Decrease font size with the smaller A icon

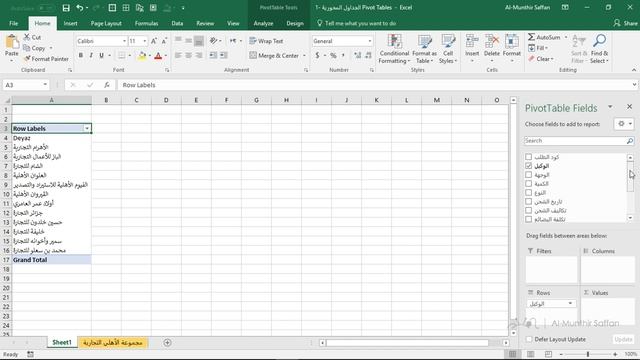point(164,41)
